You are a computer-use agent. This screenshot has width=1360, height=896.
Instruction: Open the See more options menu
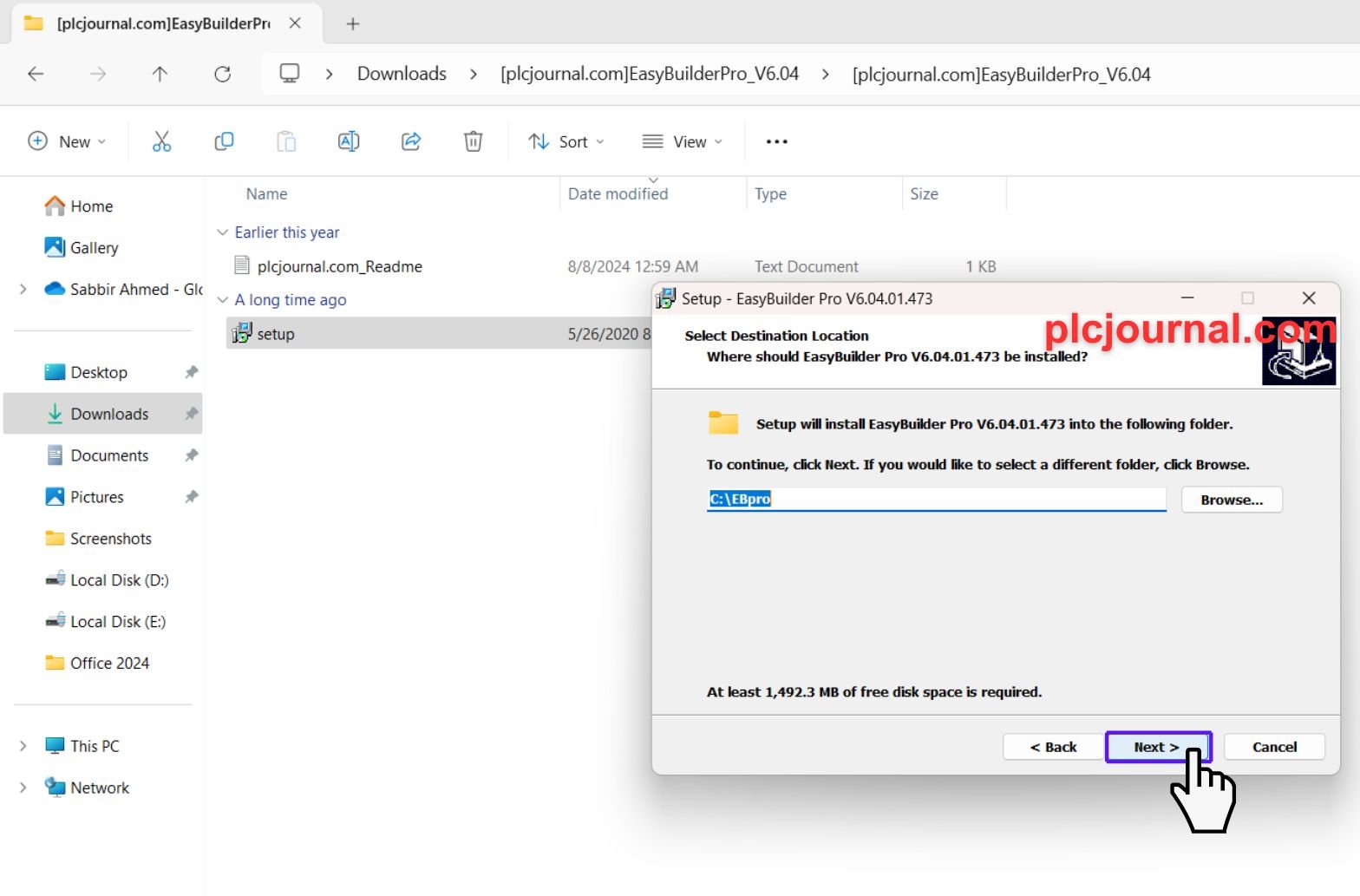click(776, 141)
